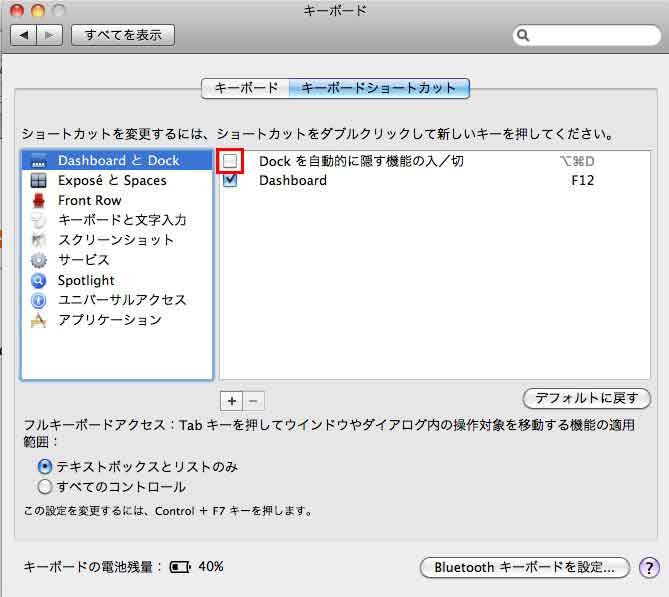The height and width of the screenshot is (597, 669).
Task: Select すべてのコントロール radio button
Action: pyautogui.click(x=44, y=487)
